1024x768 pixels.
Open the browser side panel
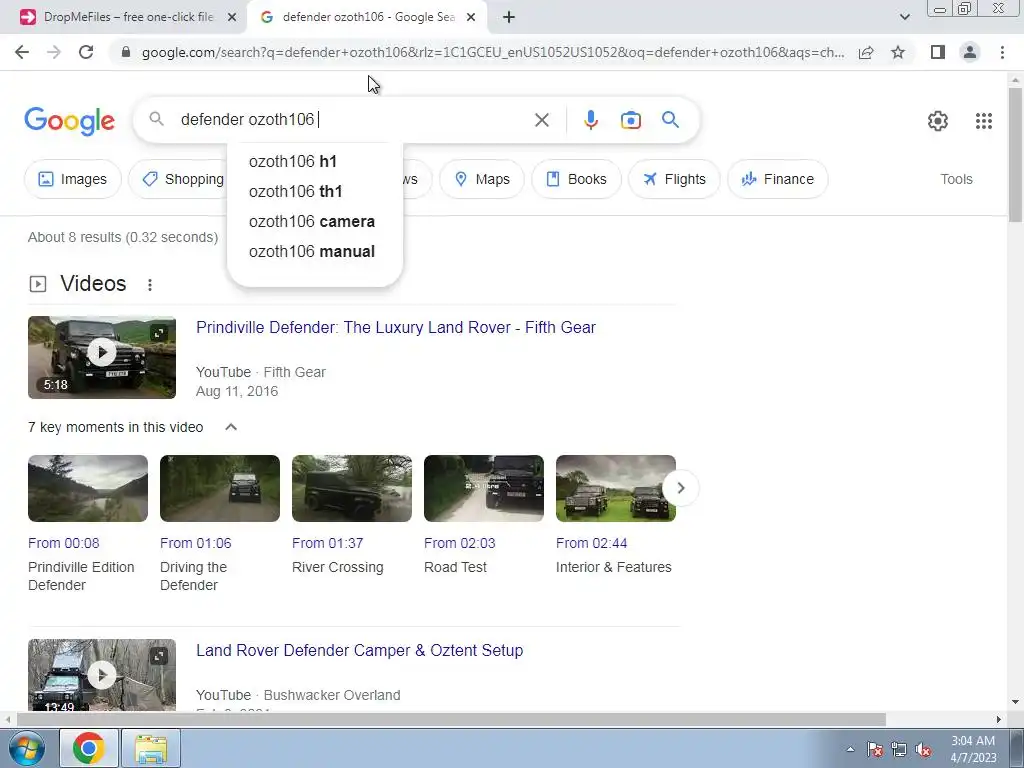938,52
